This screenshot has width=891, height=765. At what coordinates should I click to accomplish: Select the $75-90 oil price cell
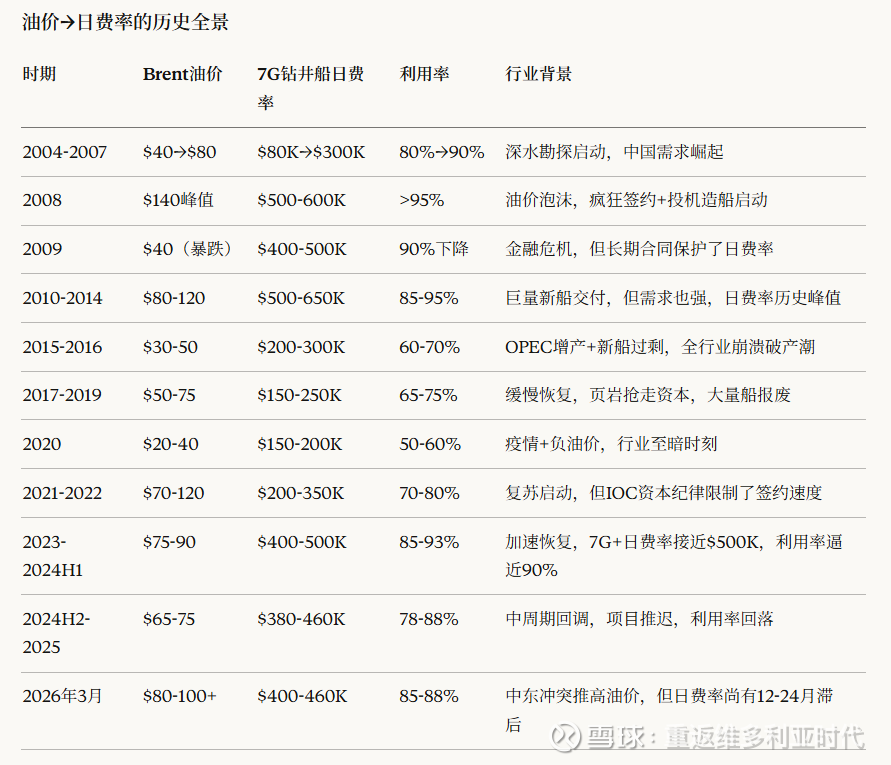coord(169,542)
